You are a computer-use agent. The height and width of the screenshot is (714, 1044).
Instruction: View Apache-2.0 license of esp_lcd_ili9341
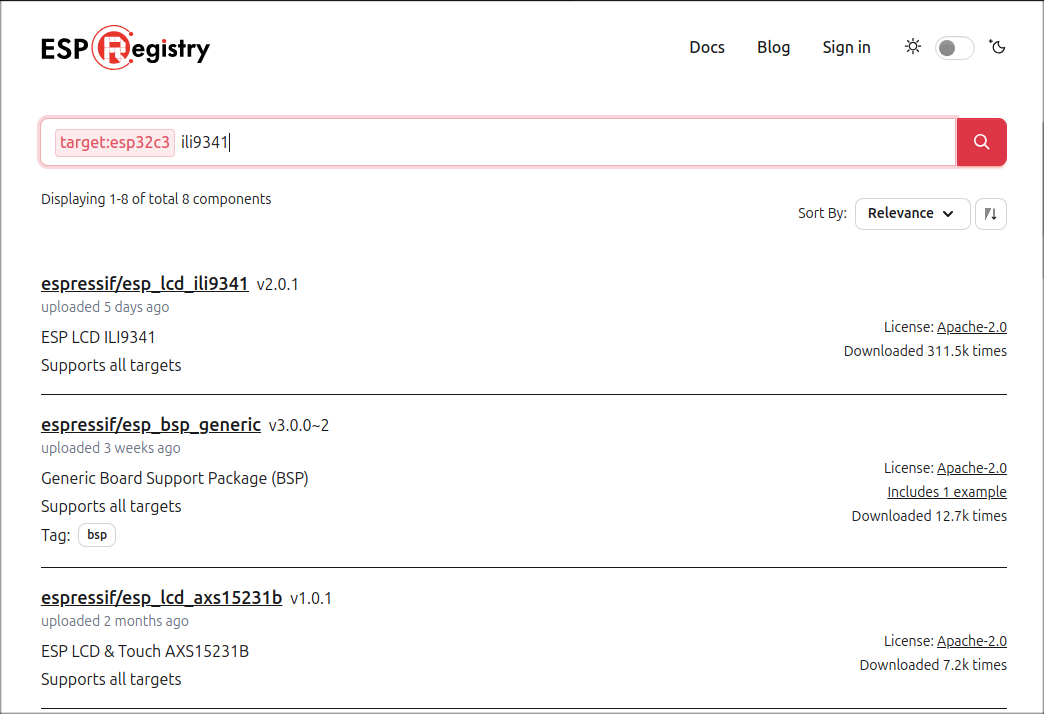click(972, 326)
